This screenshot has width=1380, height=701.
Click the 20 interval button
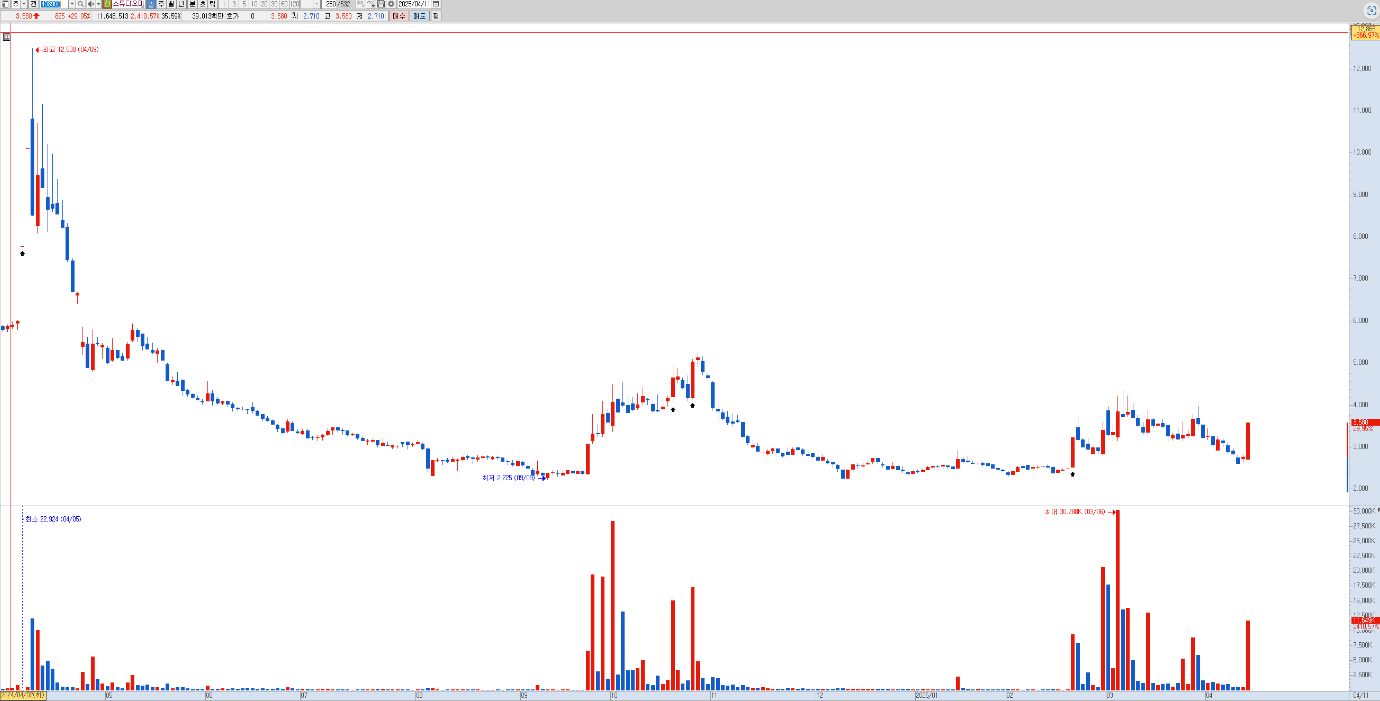click(x=264, y=5)
